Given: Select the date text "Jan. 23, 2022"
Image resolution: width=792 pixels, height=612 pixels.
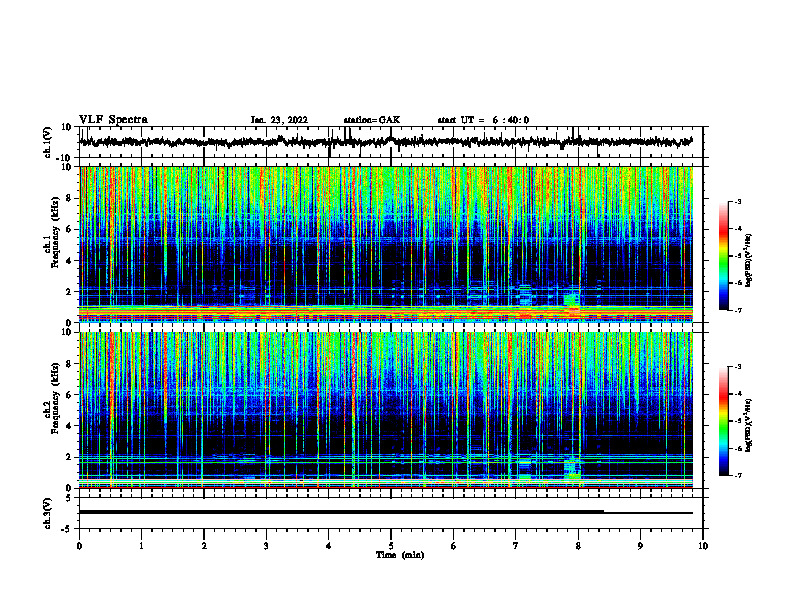Looking at the screenshot, I should tap(279, 120).
